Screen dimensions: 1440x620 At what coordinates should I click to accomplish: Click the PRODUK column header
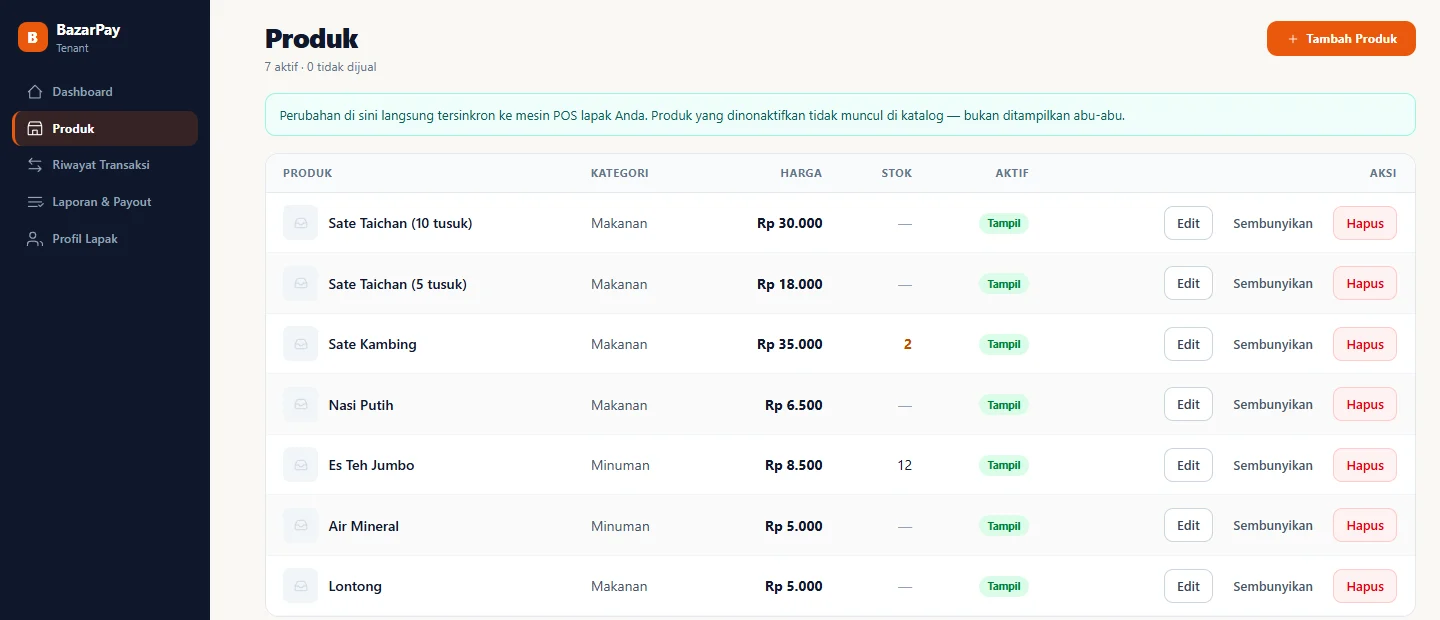coord(307,173)
